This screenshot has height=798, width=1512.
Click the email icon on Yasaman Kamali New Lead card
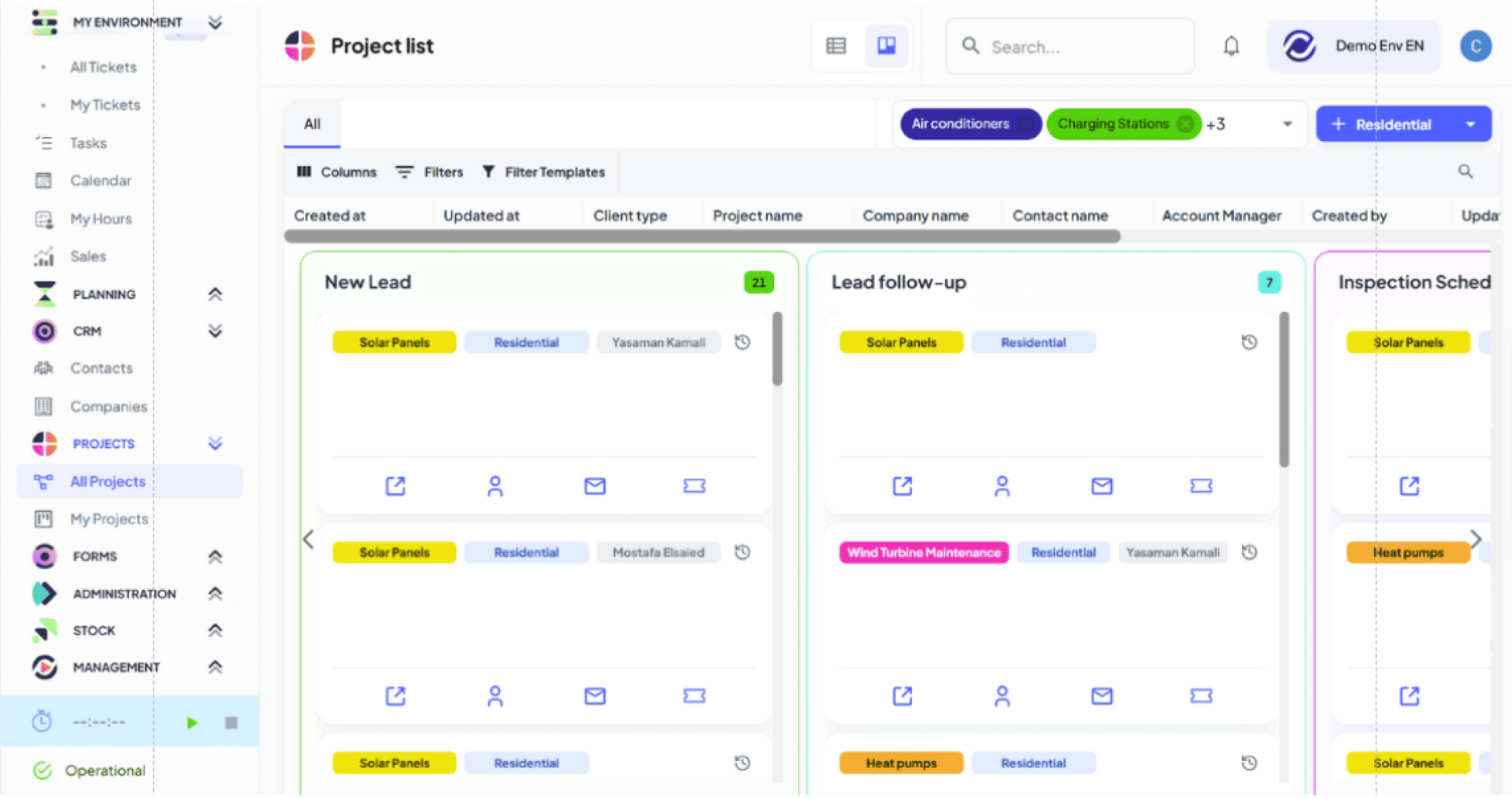(595, 486)
